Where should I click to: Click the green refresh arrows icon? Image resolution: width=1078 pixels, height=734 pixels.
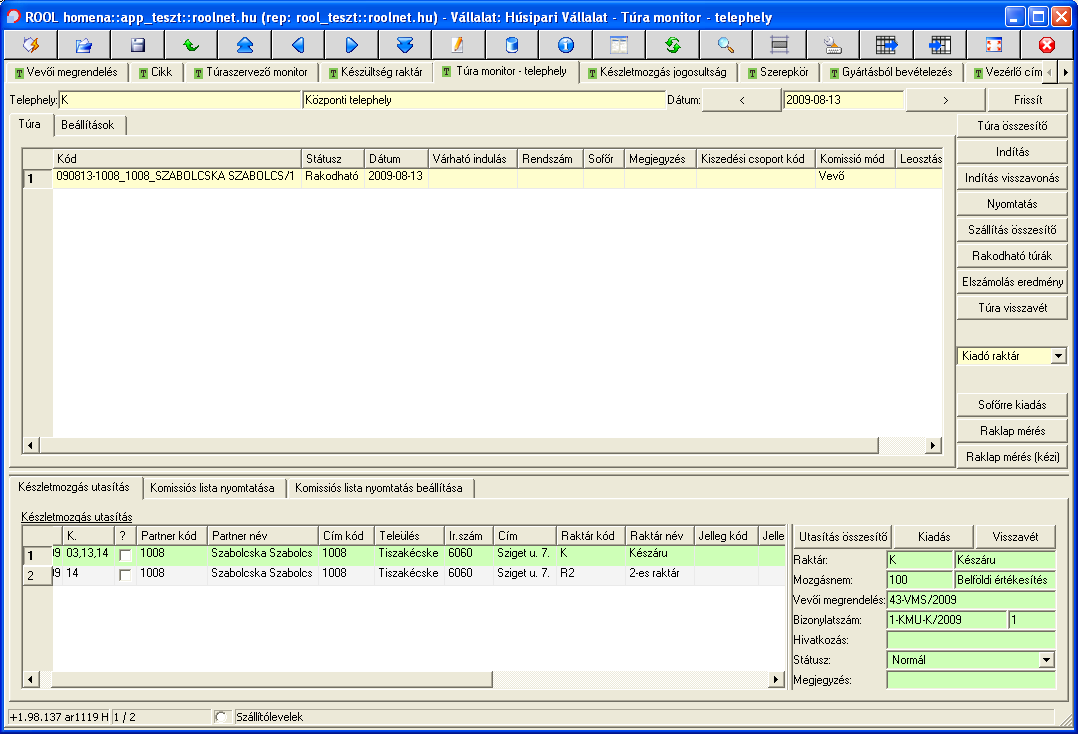(672, 45)
